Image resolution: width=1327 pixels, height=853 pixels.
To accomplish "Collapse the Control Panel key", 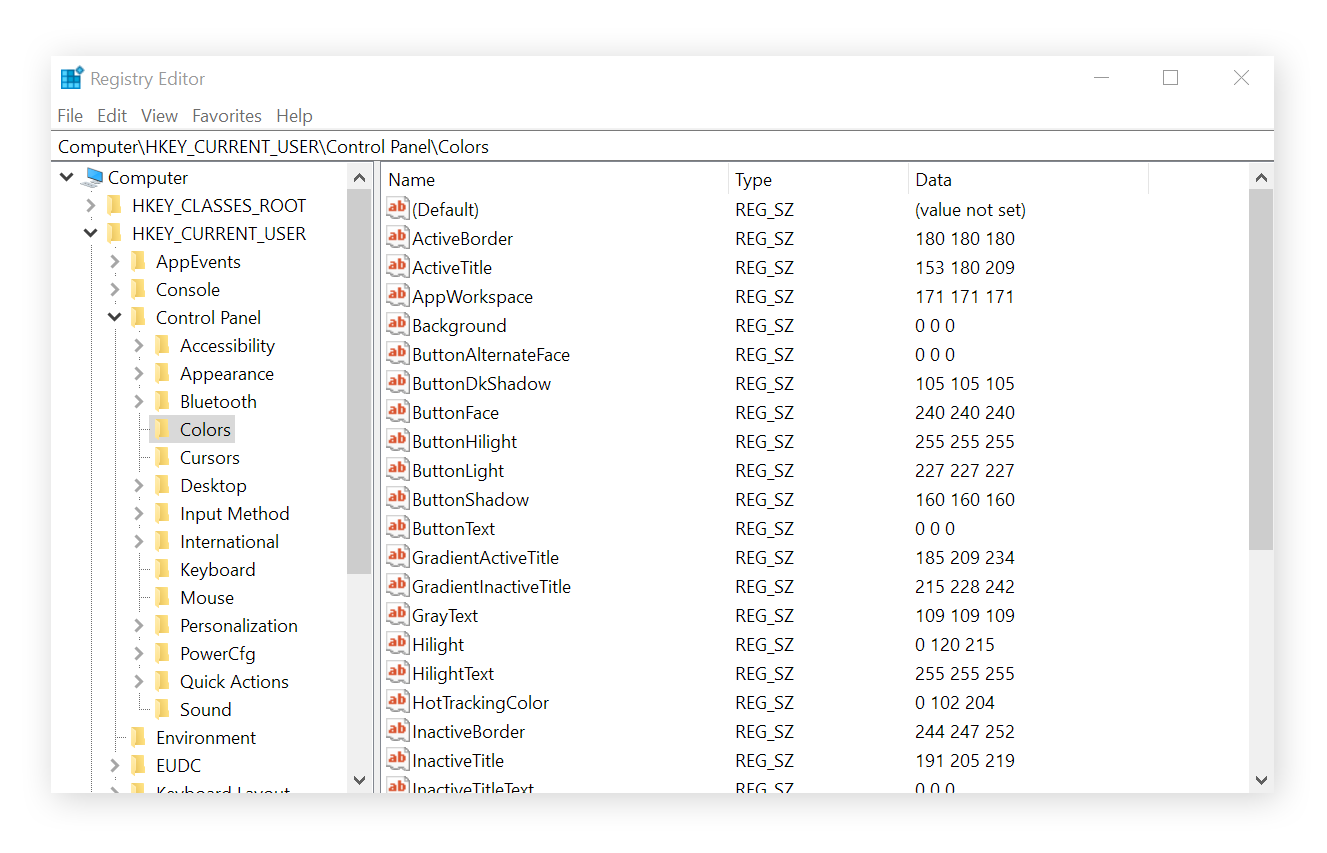I will [x=114, y=317].
